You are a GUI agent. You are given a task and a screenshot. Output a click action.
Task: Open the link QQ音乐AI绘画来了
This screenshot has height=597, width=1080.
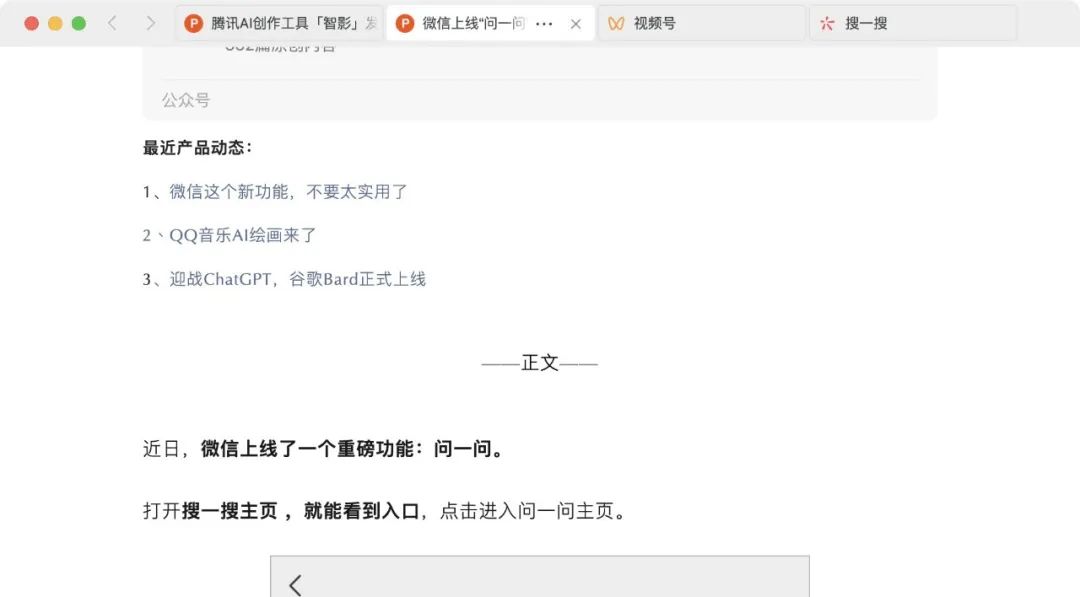pos(243,235)
